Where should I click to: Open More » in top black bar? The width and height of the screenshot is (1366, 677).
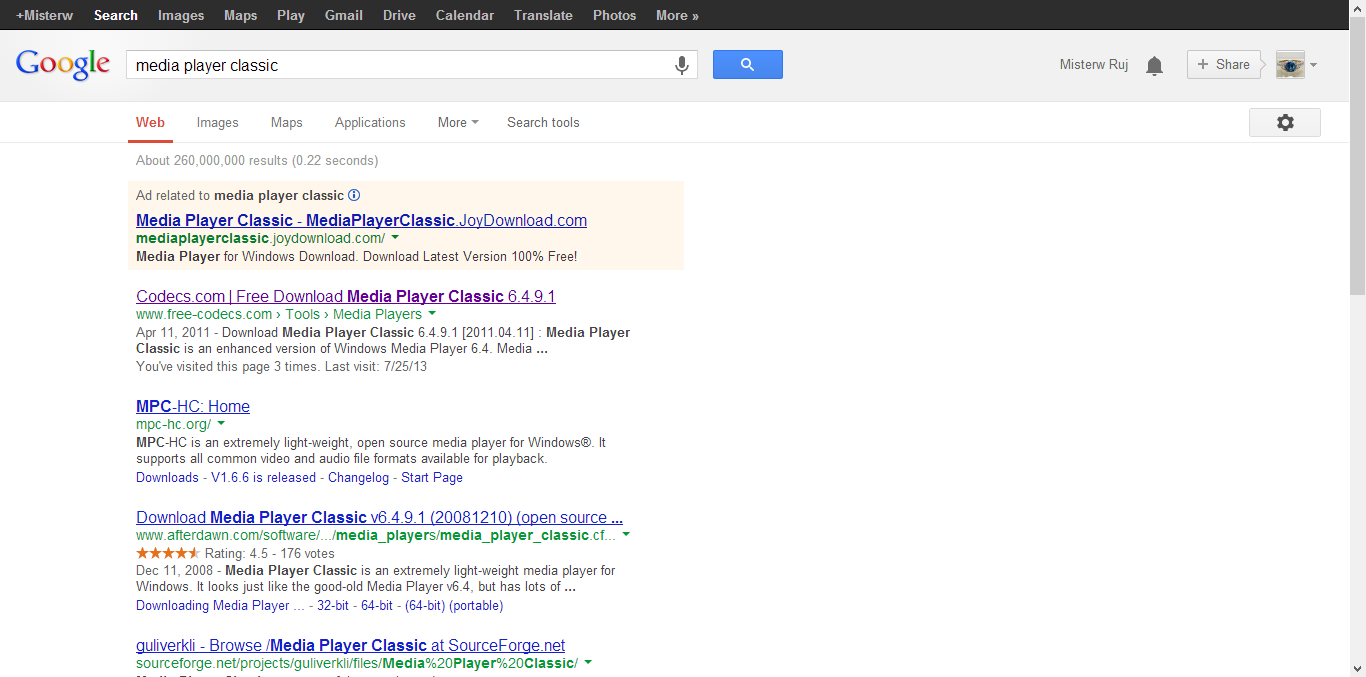[x=677, y=15]
